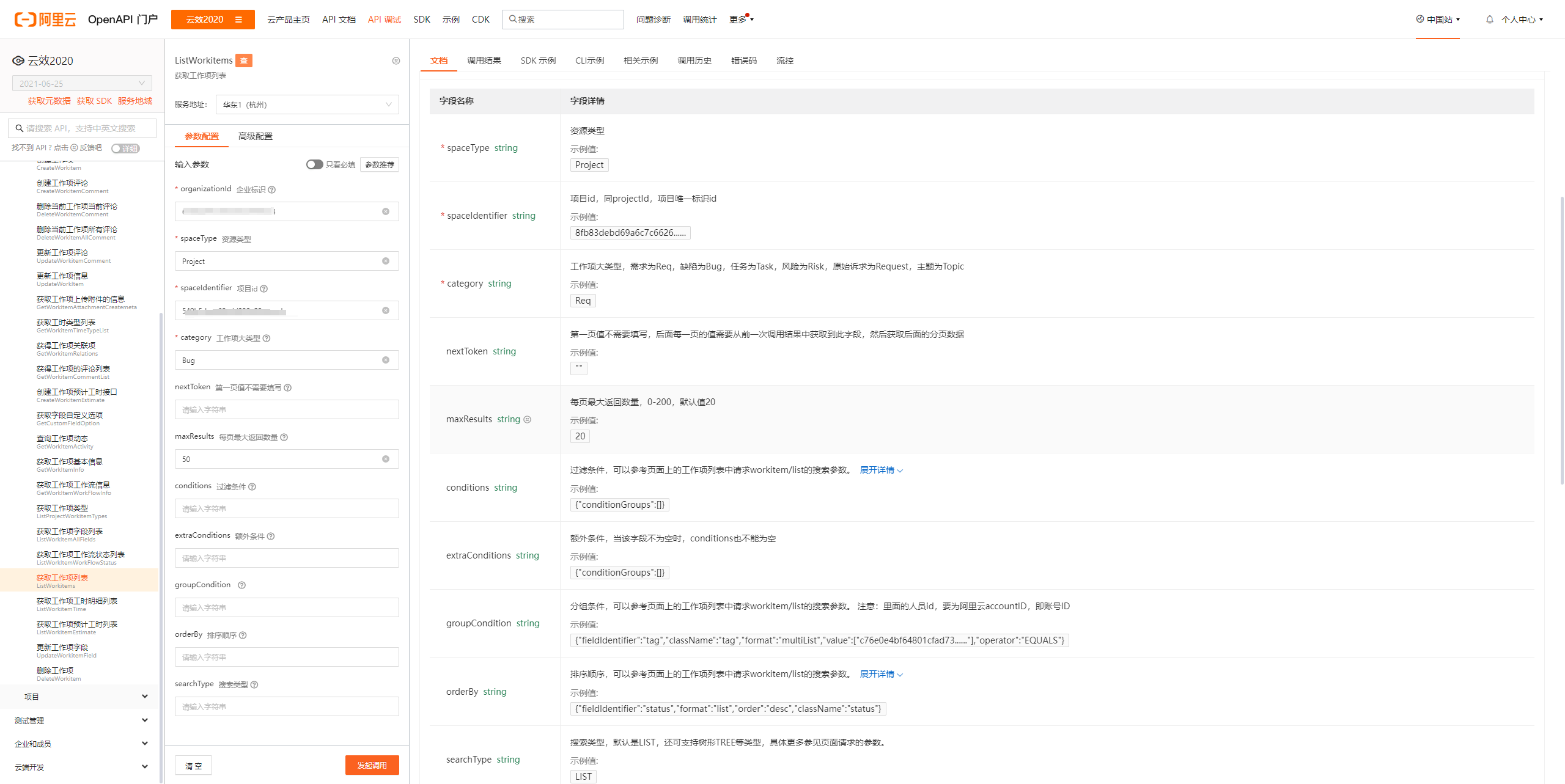Toggle the 只看必填 switch
Image resolution: width=1565 pixels, height=784 pixels.
(314, 164)
